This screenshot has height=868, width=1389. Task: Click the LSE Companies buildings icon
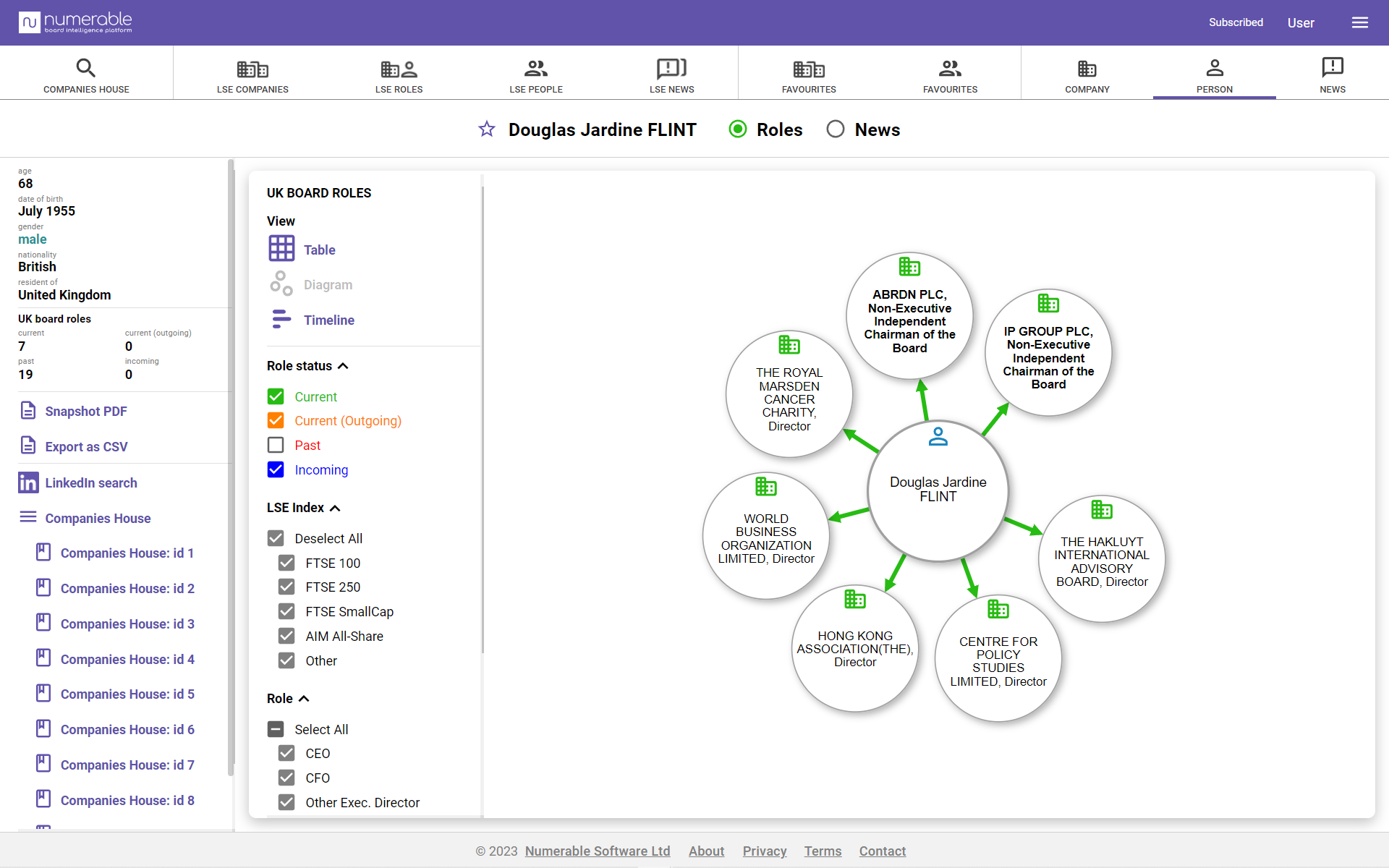coord(252,69)
